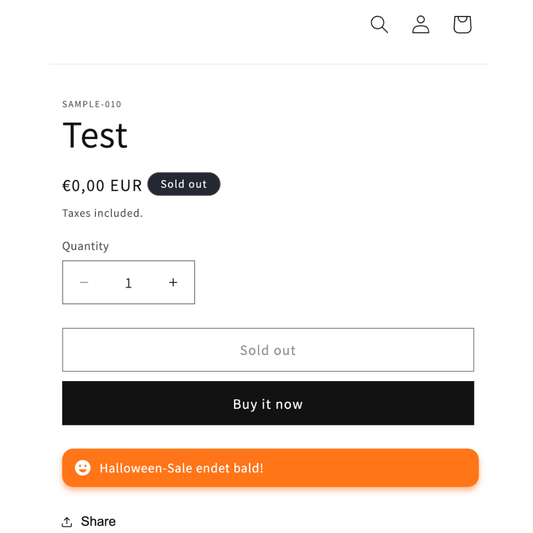Viewport: 533px width, 533px height.
Task: Click the outlined Sold out button
Action: point(268,350)
